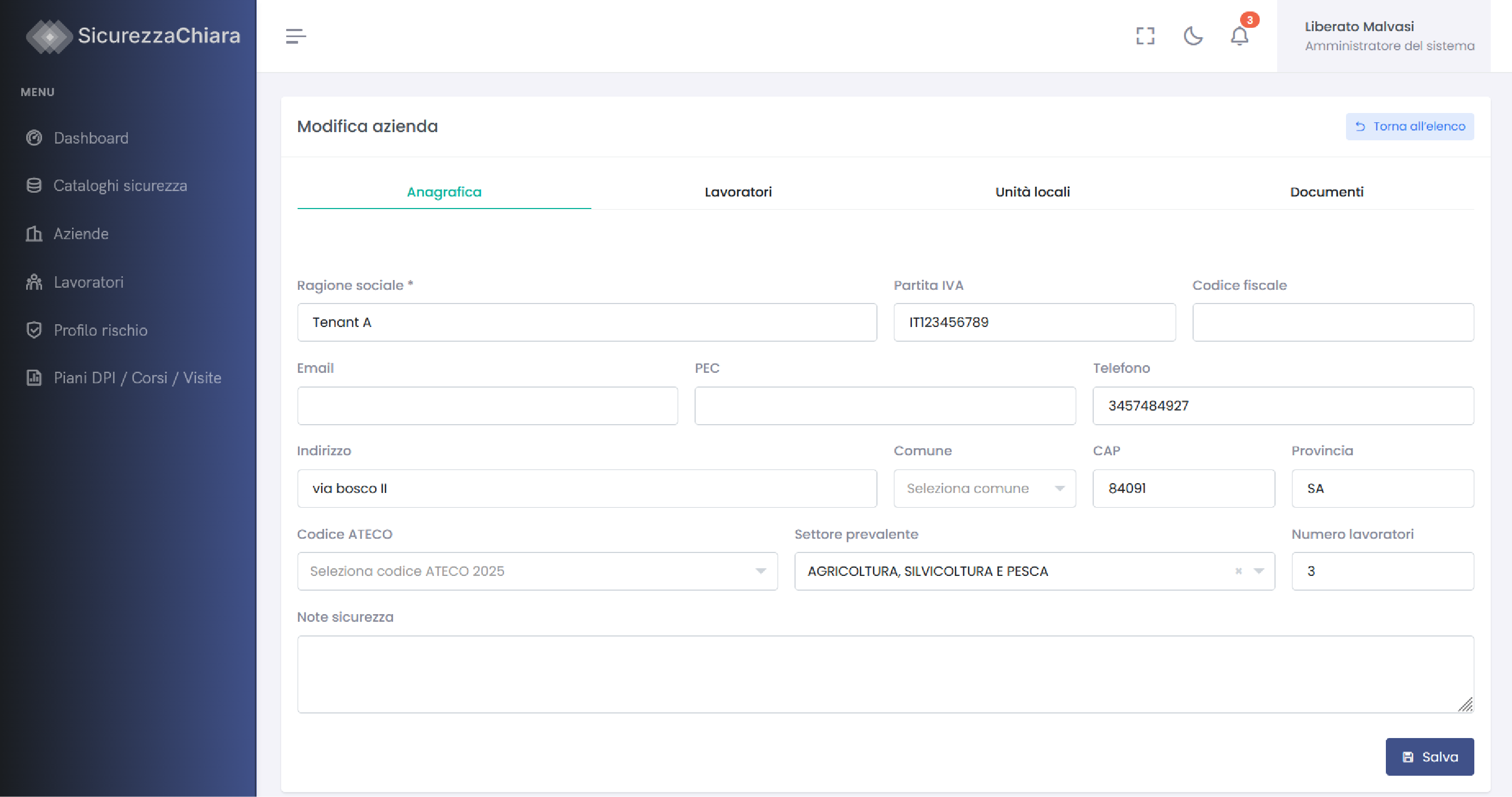Expand the Seleziona comune dropdown
This screenshot has height=797, width=1512.
(x=985, y=488)
